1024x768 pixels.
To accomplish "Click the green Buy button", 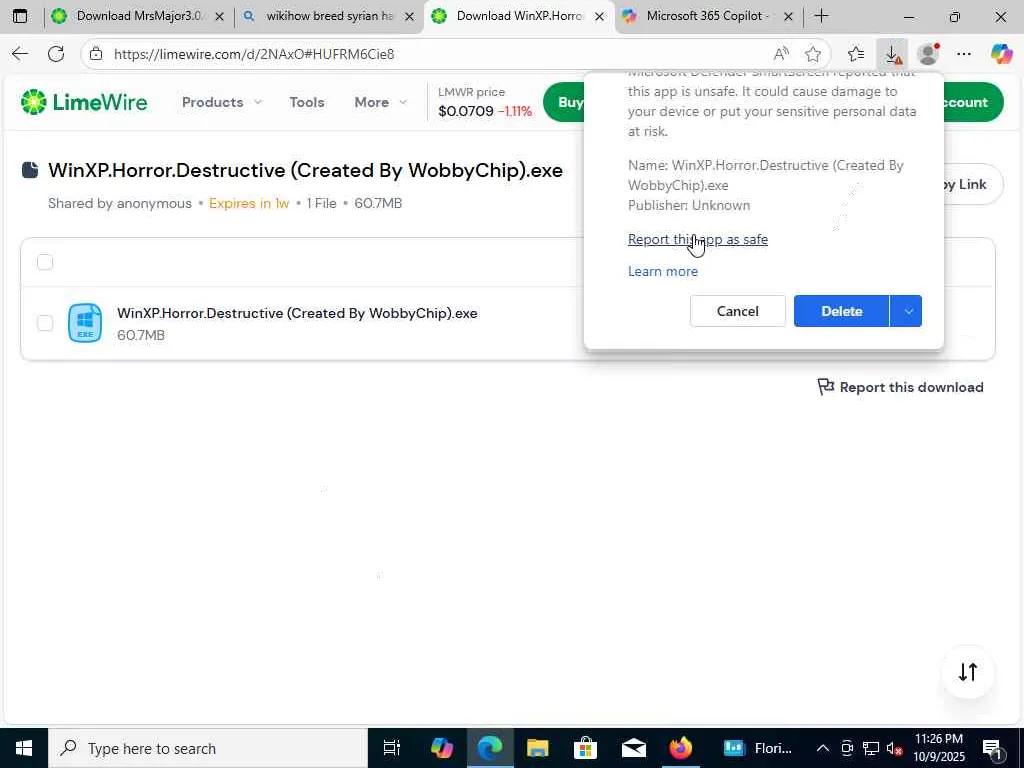I will pyautogui.click(x=564, y=102).
